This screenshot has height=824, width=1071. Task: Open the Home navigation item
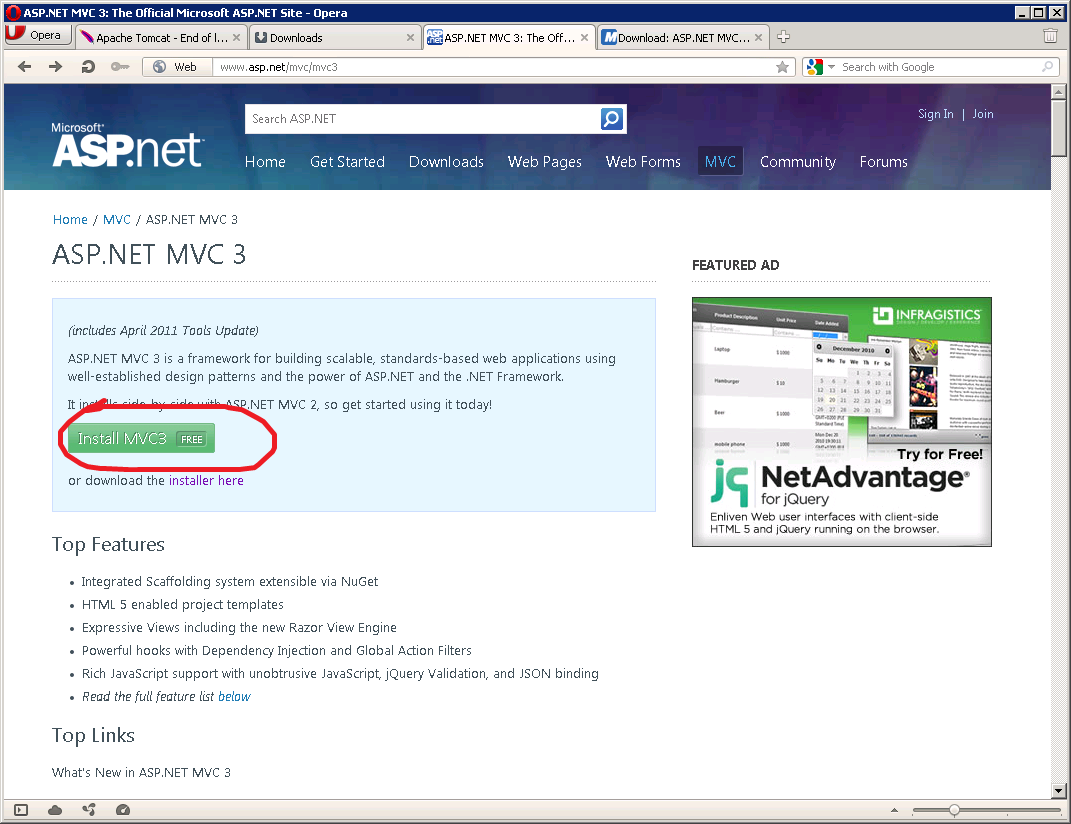pyautogui.click(x=265, y=162)
